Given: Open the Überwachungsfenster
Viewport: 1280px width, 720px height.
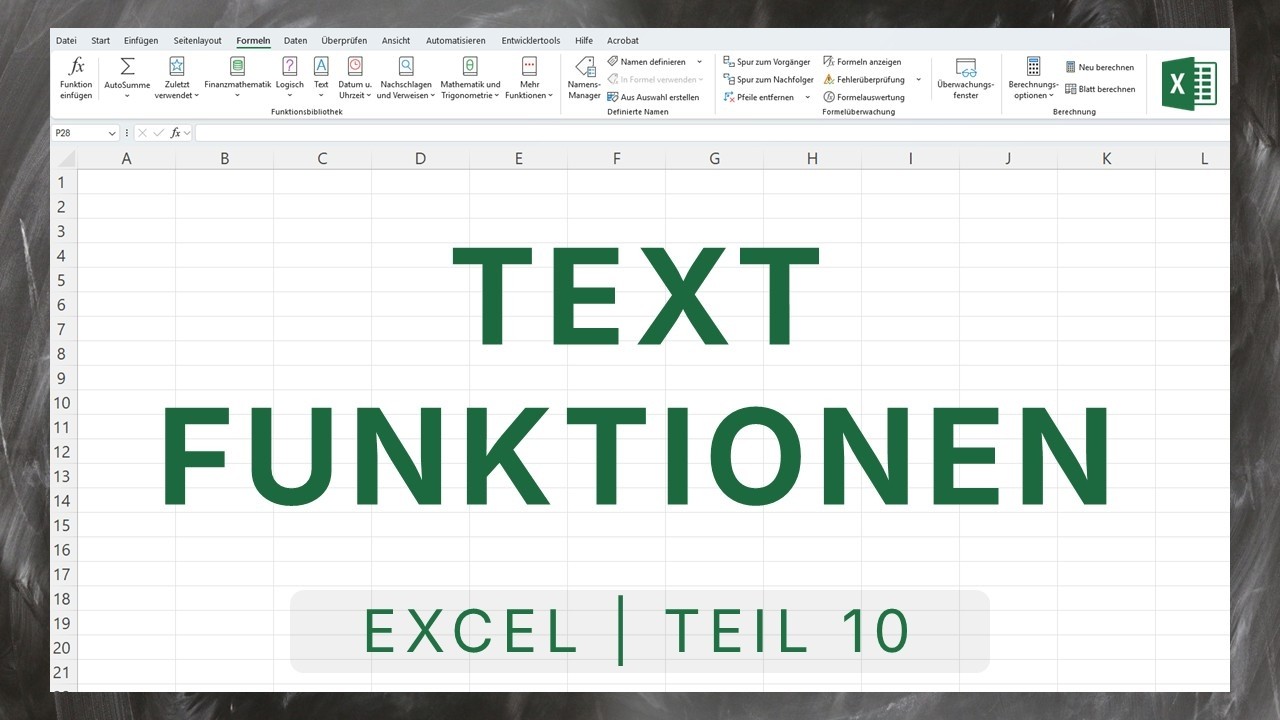Looking at the screenshot, I should (x=966, y=78).
